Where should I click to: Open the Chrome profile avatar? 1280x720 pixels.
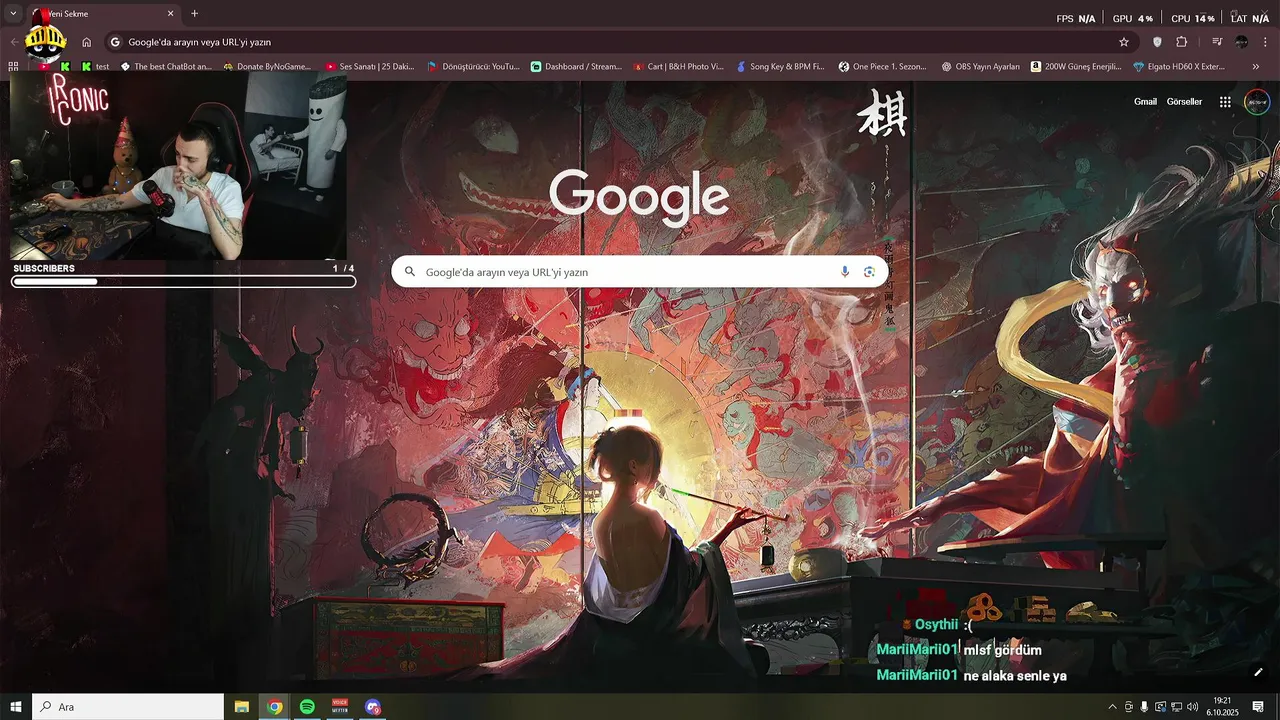pos(1242,42)
